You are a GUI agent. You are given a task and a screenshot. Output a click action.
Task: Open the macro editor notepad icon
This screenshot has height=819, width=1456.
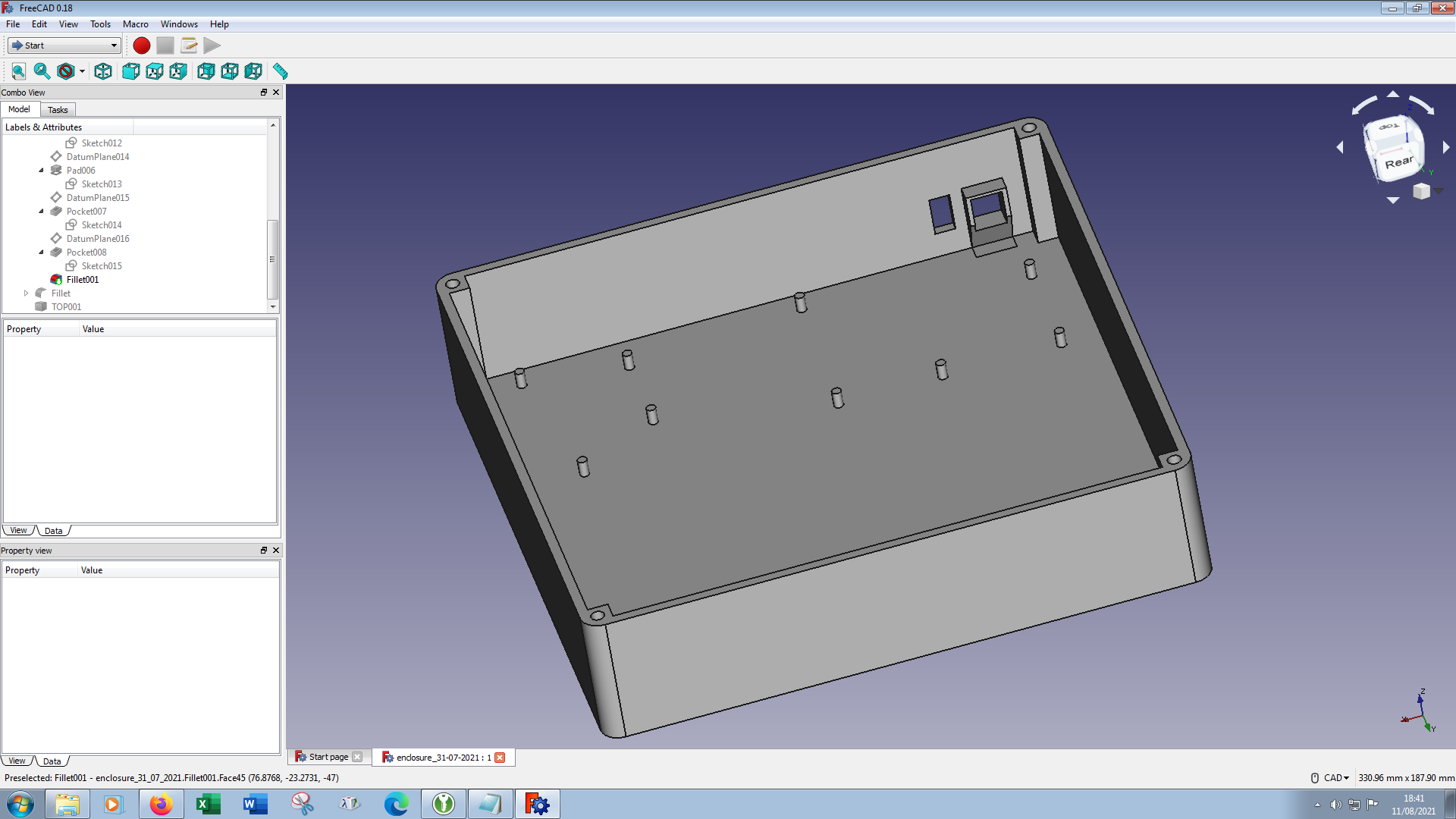tap(189, 45)
